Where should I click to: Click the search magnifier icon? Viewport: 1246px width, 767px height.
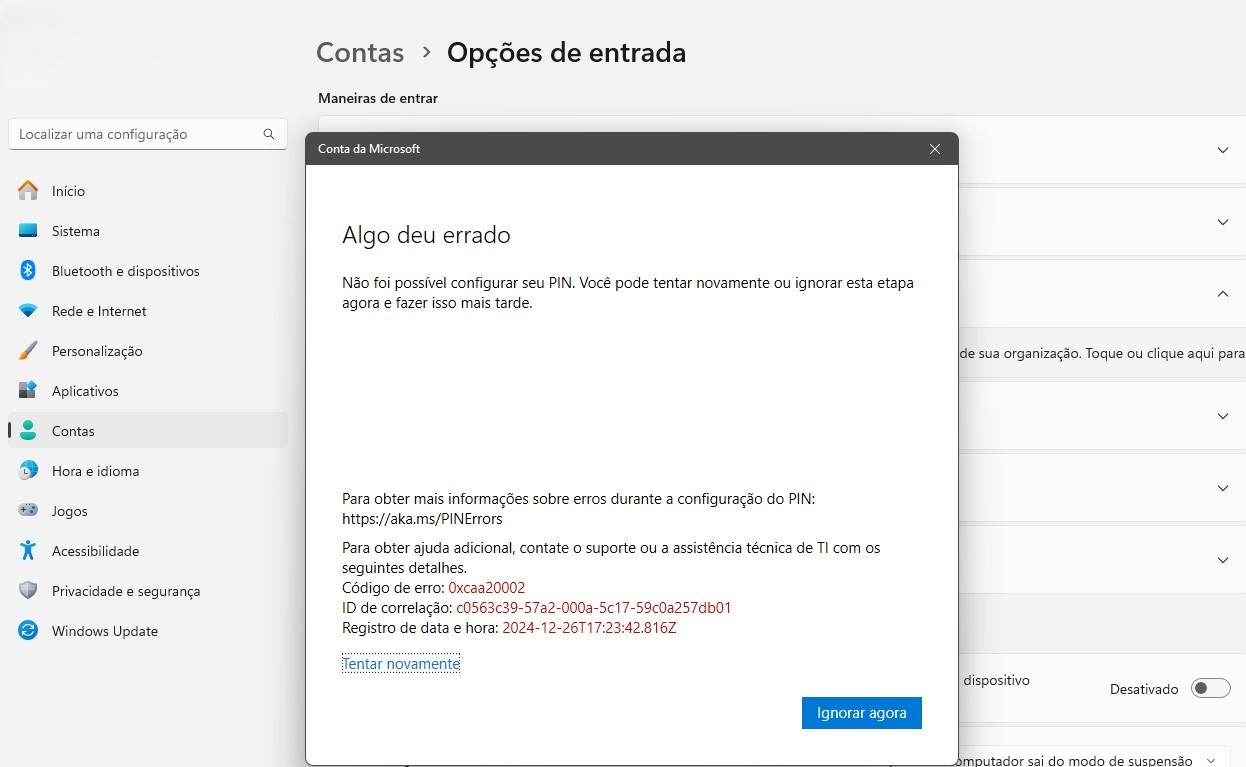coord(268,134)
